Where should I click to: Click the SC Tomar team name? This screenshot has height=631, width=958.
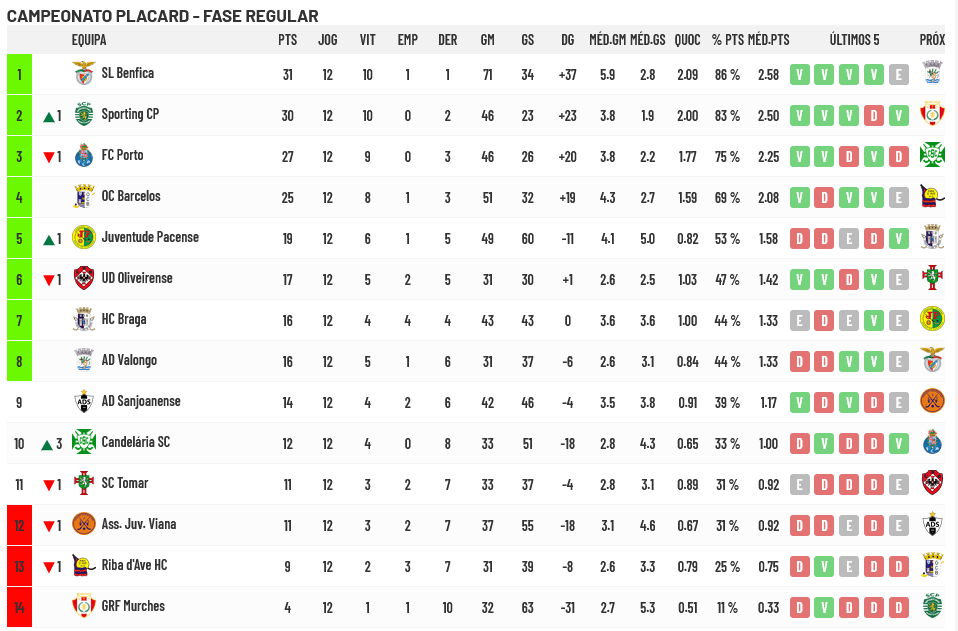[125, 483]
